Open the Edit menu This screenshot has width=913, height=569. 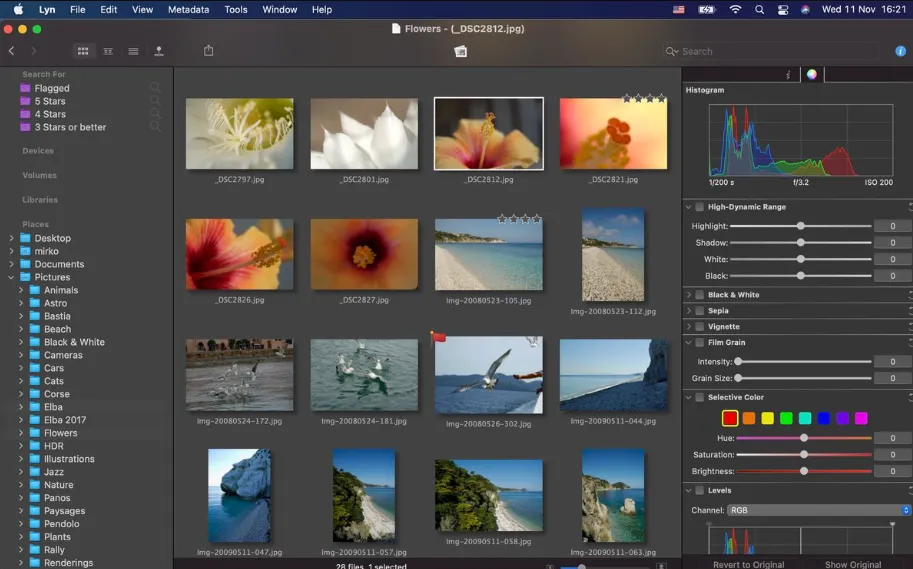coord(108,9)
